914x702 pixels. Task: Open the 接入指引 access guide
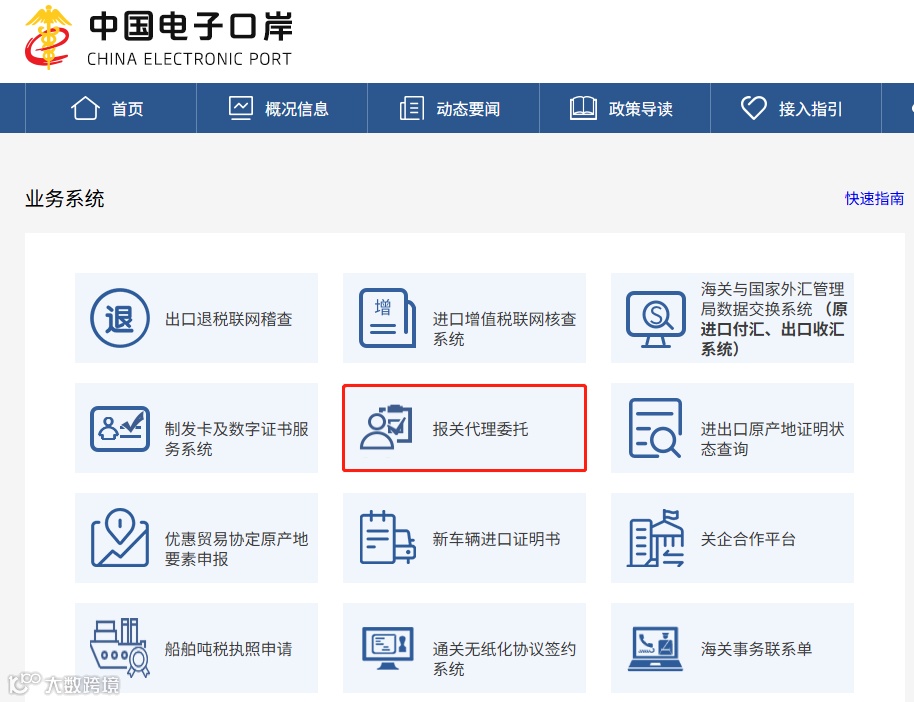pos(796,107)
